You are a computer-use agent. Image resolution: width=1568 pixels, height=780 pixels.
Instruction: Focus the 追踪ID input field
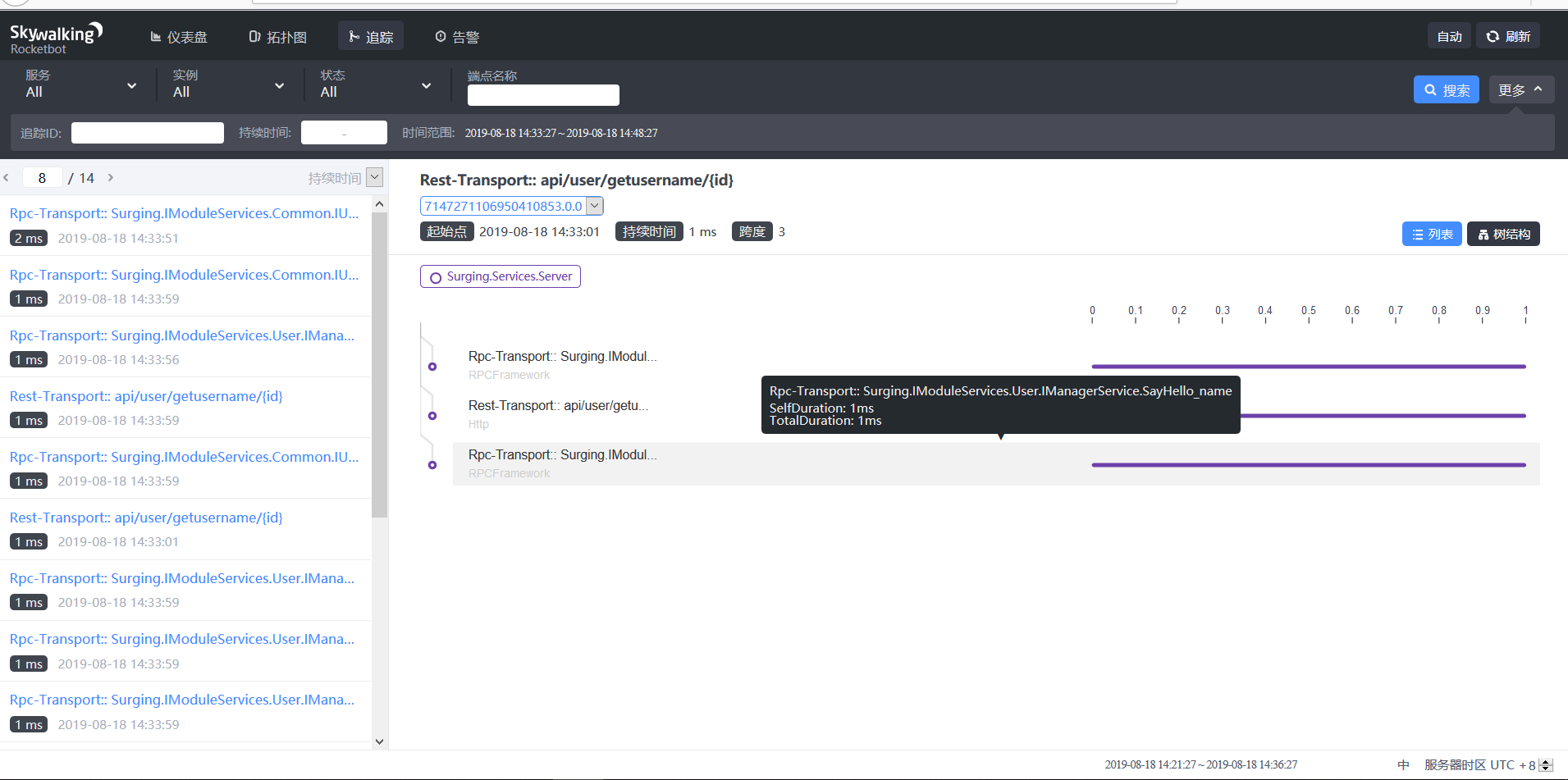click(x=148, y=133)
